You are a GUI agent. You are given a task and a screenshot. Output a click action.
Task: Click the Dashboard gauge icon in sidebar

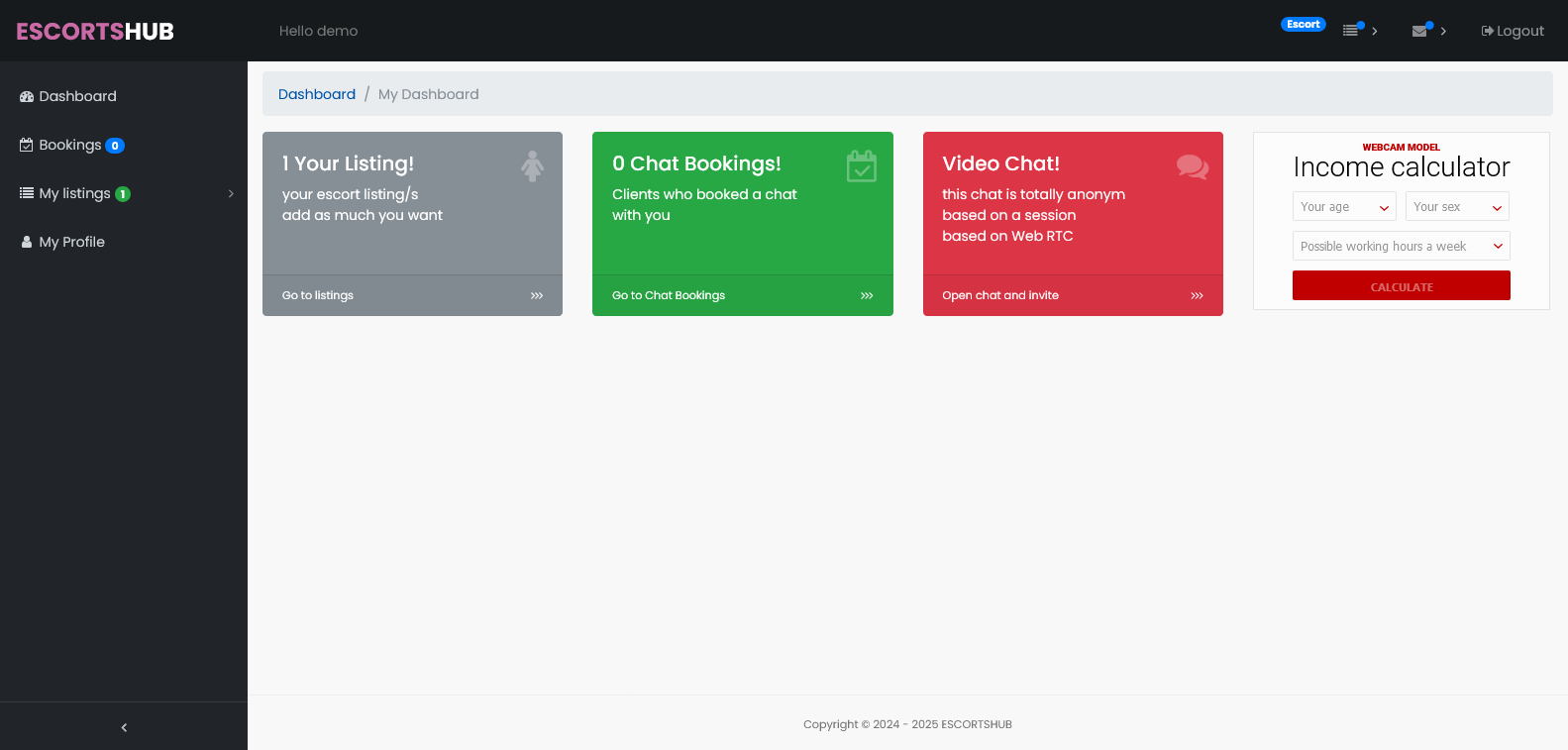(x=27, y=96)
